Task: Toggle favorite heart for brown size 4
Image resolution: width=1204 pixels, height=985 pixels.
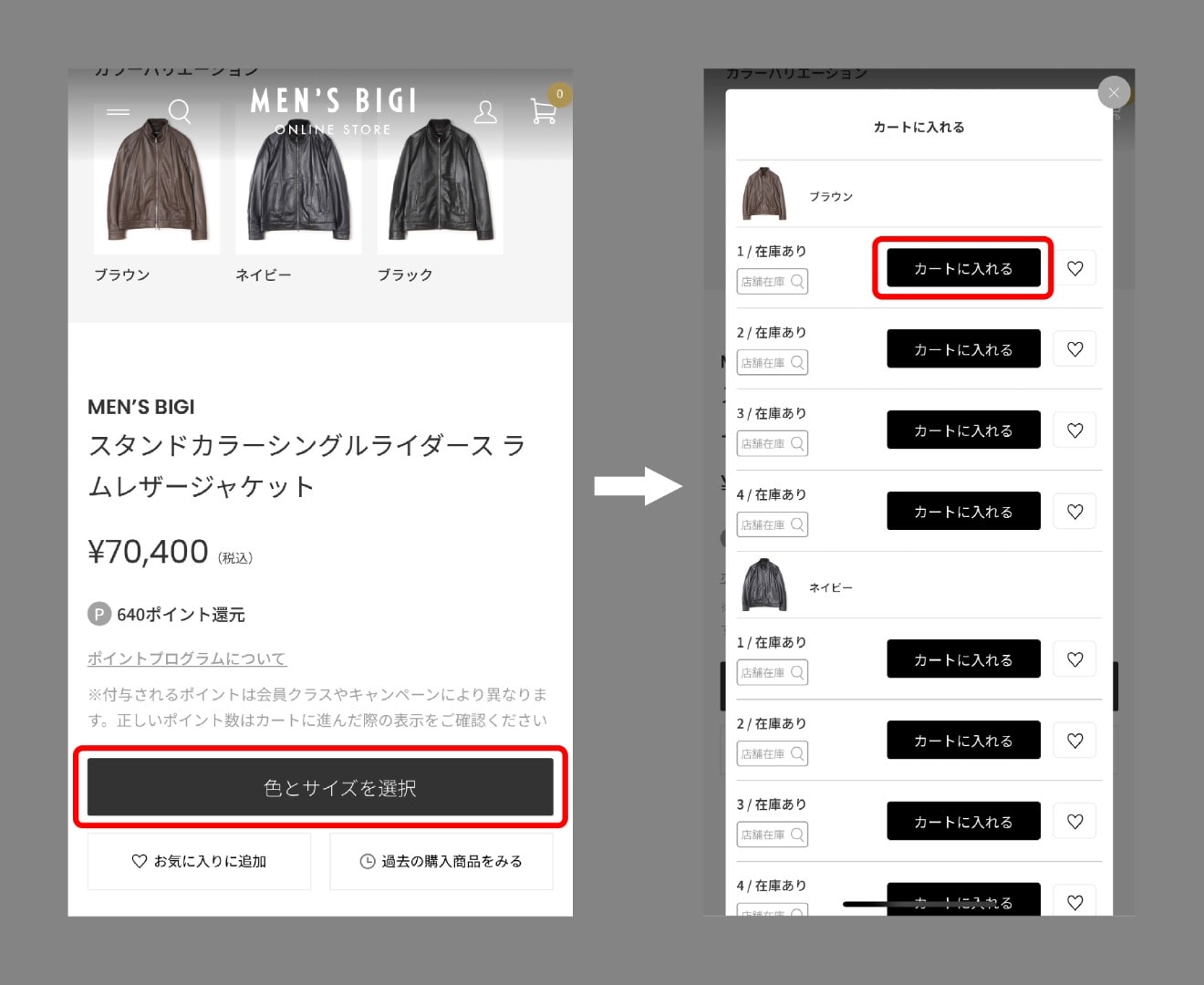Action: click(x=1074, y=512)
